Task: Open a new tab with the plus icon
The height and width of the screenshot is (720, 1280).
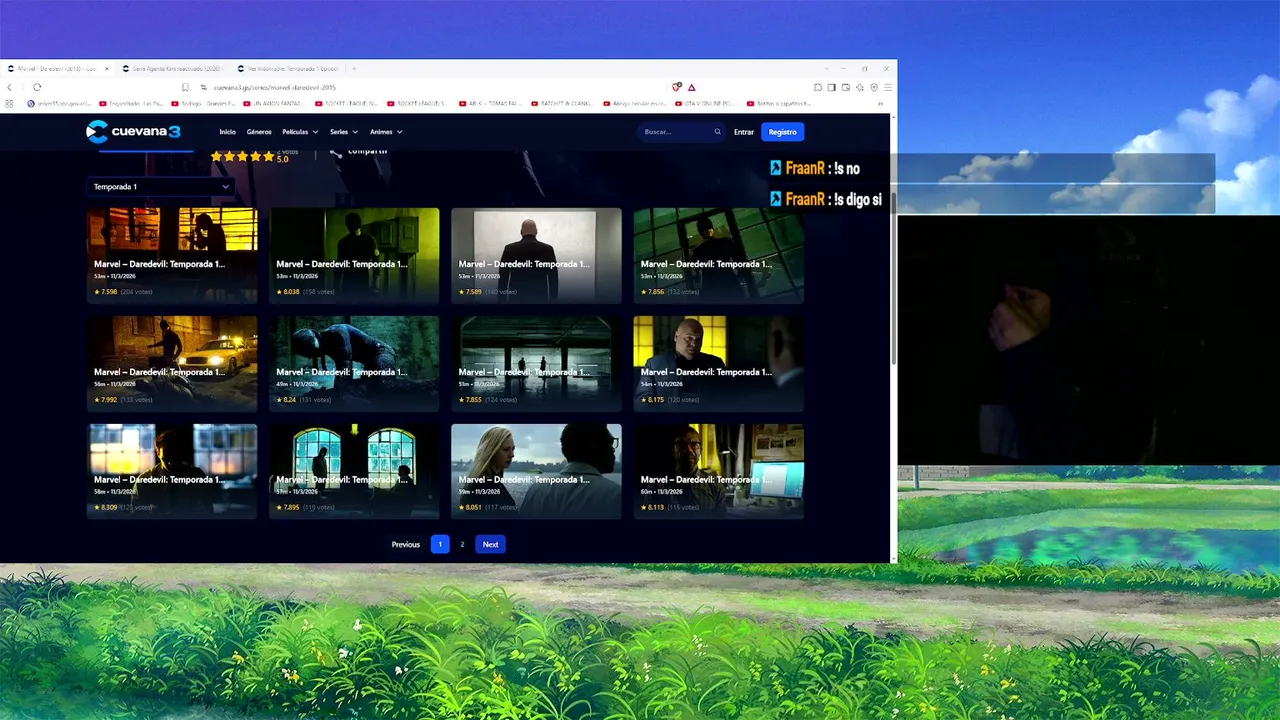Action: pos(354,69)
